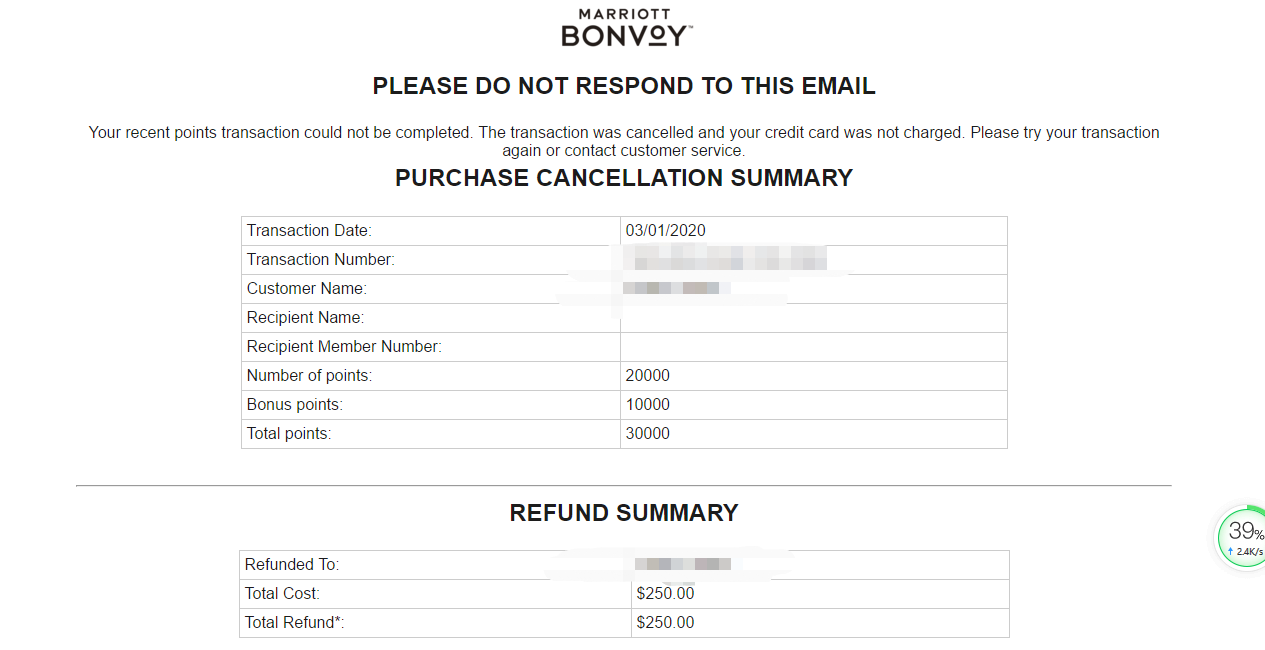Click the empty Recipient Member Number cell
Image resolution: width=1265 pixels, height=650 pixels.
pos(813,347)
